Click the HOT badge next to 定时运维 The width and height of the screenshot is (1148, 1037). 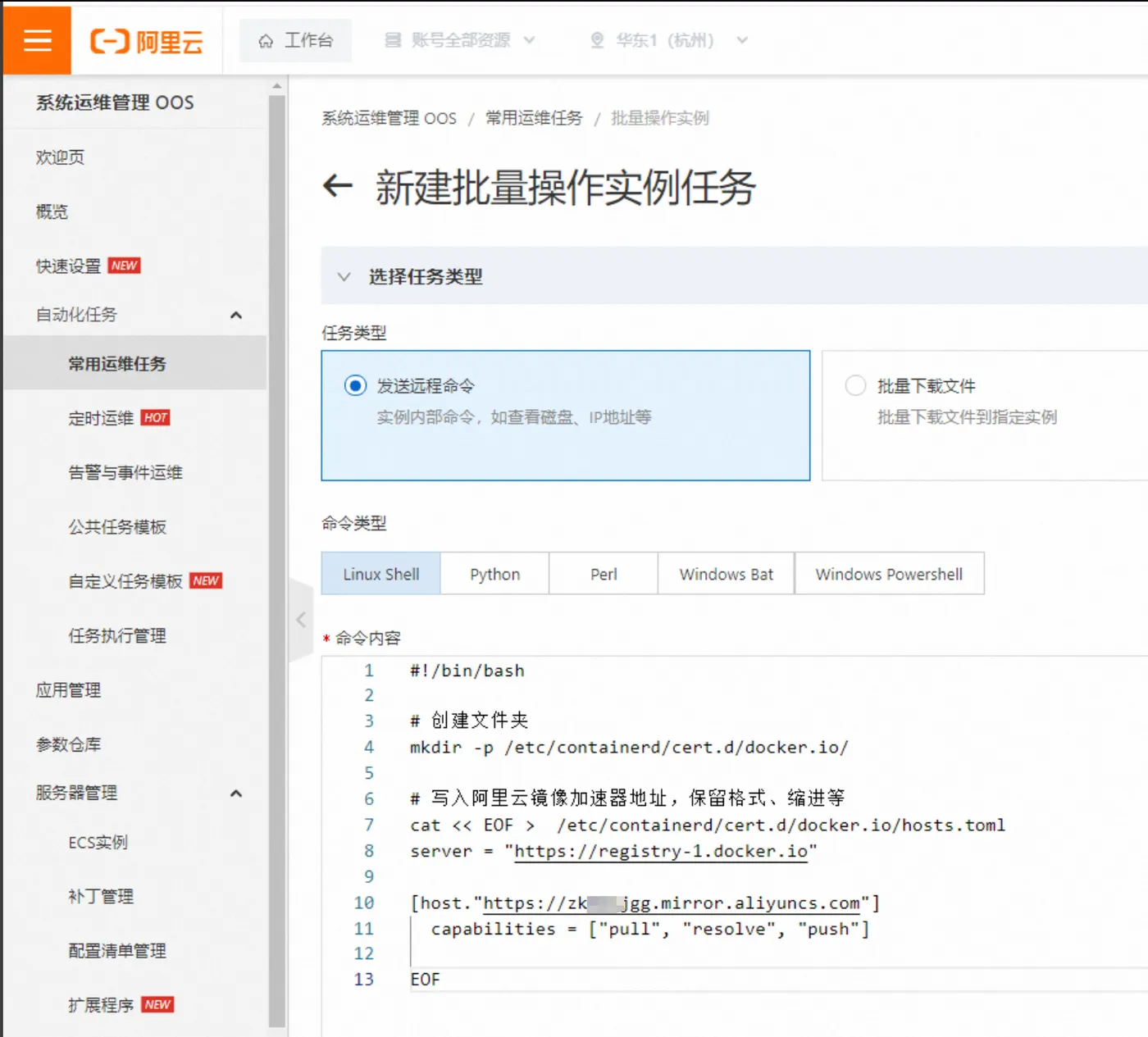point(156,417)
